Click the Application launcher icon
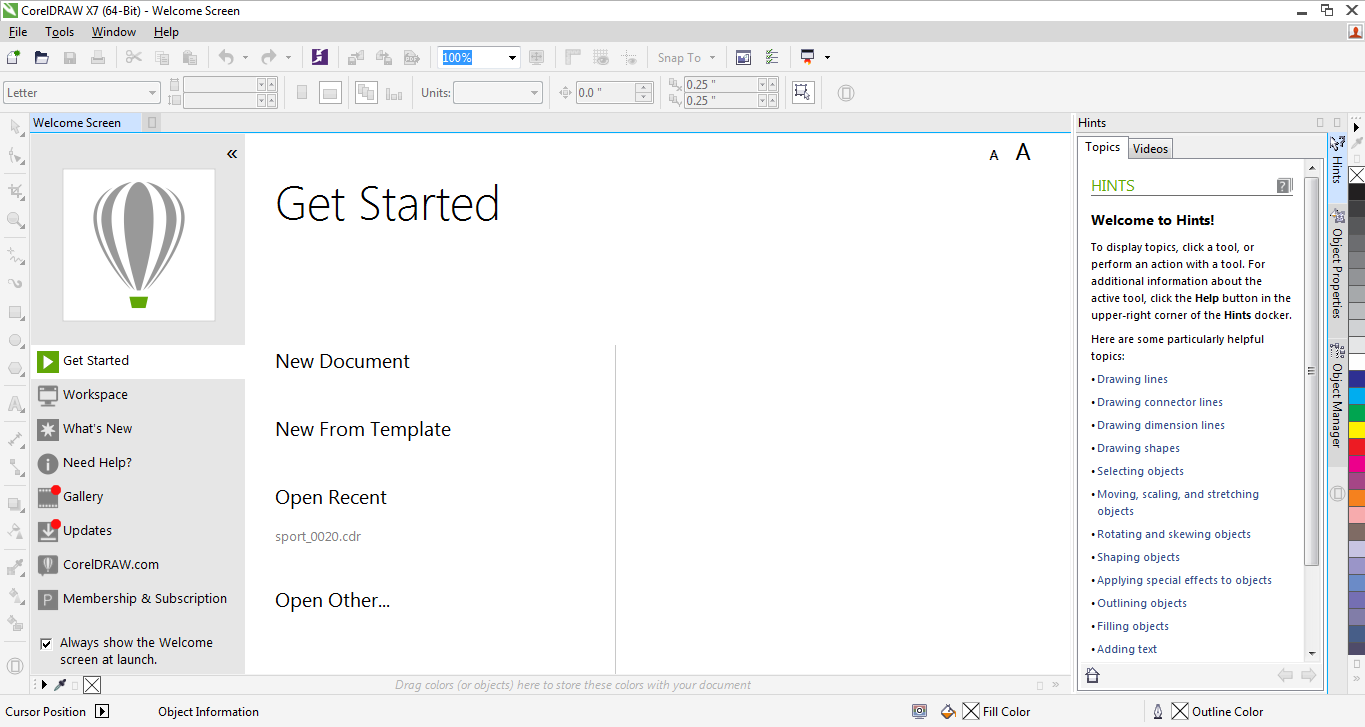This screenshot has width=1365, height=727. pos(807,57)
